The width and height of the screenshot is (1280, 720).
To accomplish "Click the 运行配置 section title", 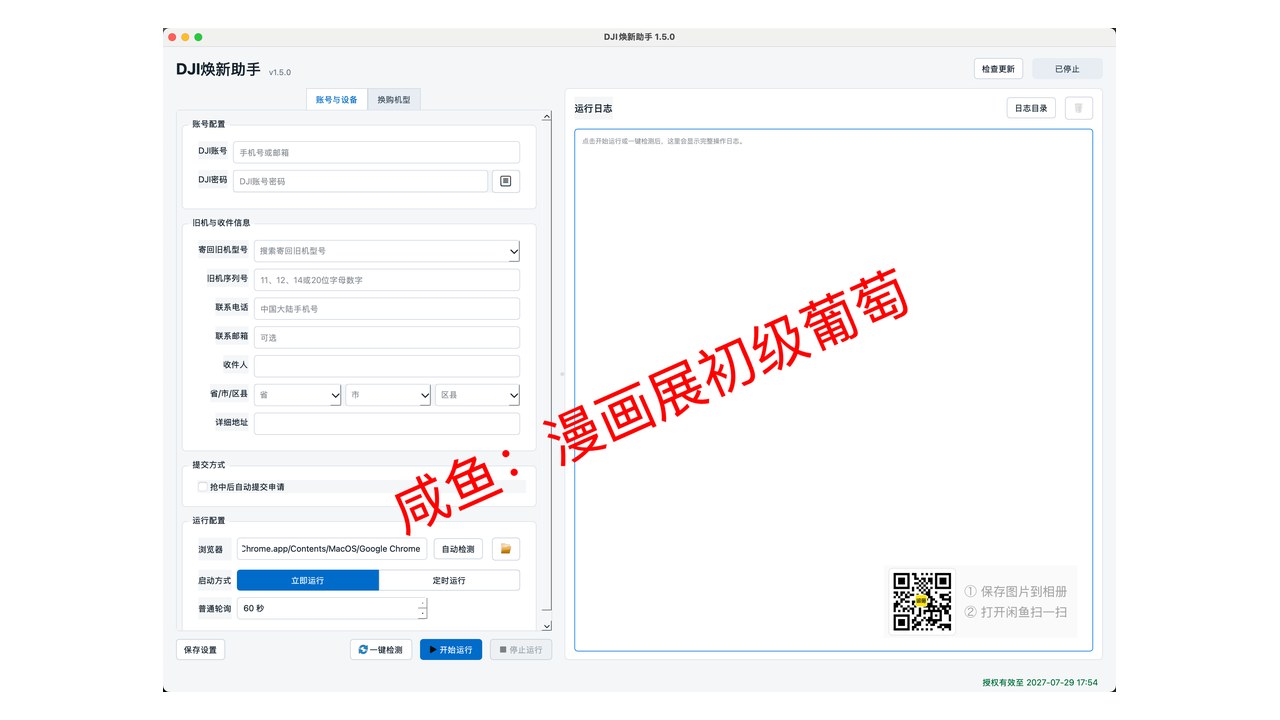I will [x=209, y=521].
